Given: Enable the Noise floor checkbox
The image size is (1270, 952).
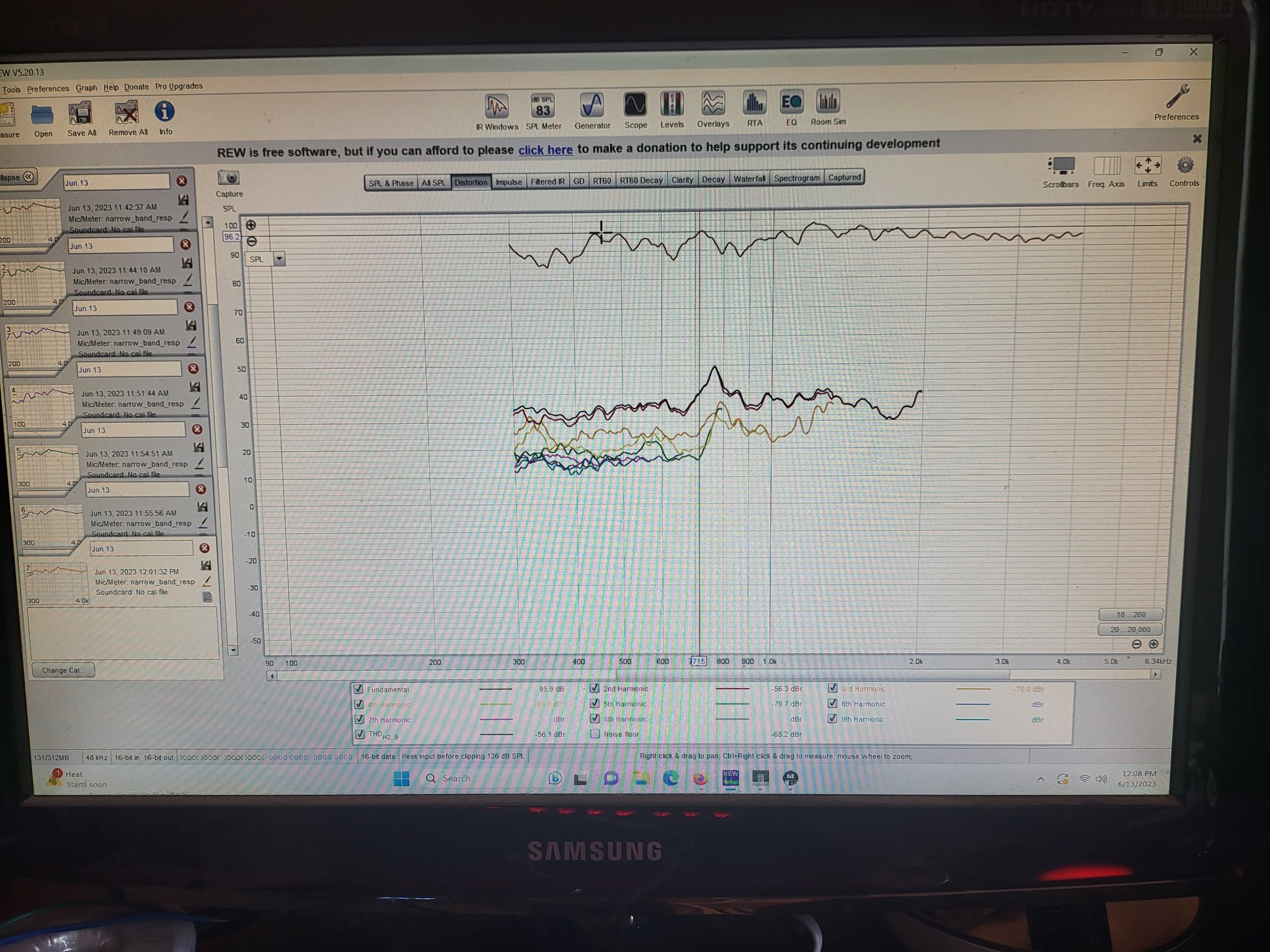Looking at the screenshot, I should 595,734.
